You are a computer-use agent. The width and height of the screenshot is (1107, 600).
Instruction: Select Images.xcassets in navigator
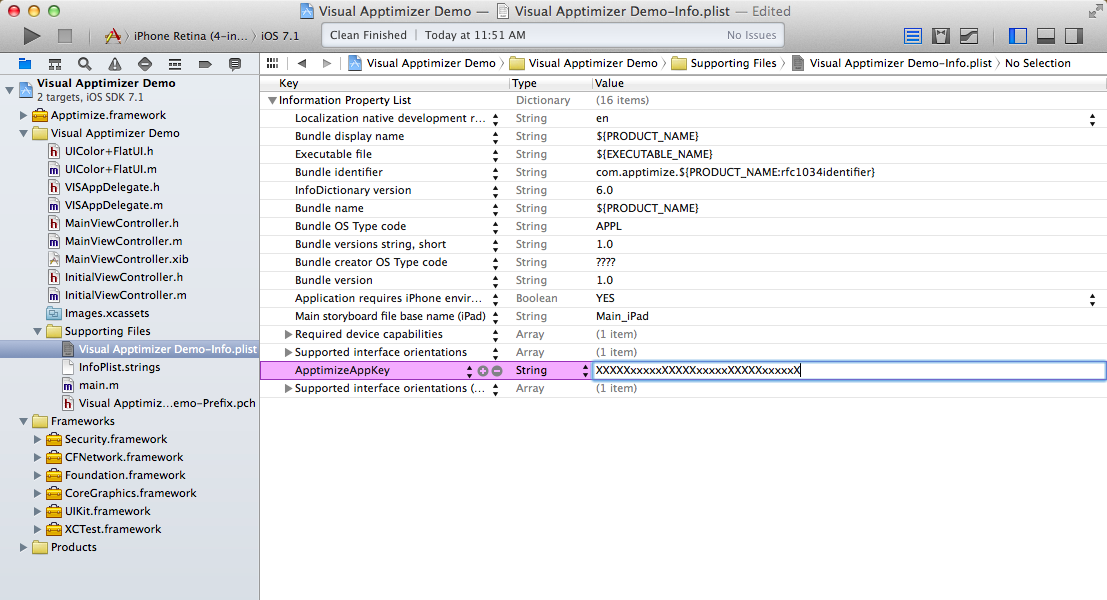107,313
